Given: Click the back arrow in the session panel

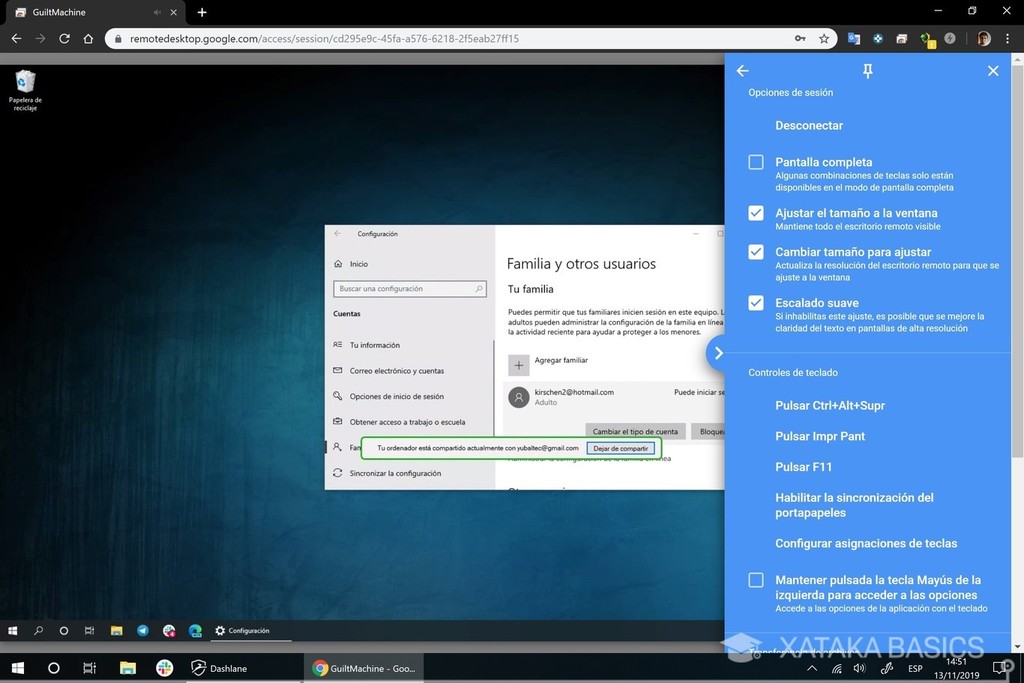Looking at the screenshot, I should (x=742, y=70).
